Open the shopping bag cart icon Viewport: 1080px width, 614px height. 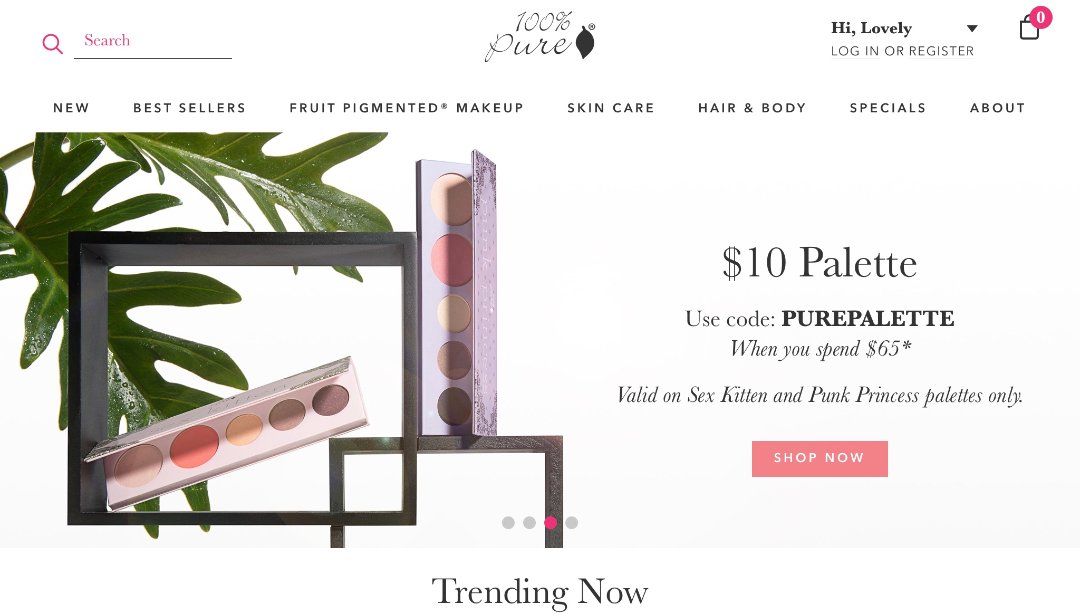[1029, 28]
